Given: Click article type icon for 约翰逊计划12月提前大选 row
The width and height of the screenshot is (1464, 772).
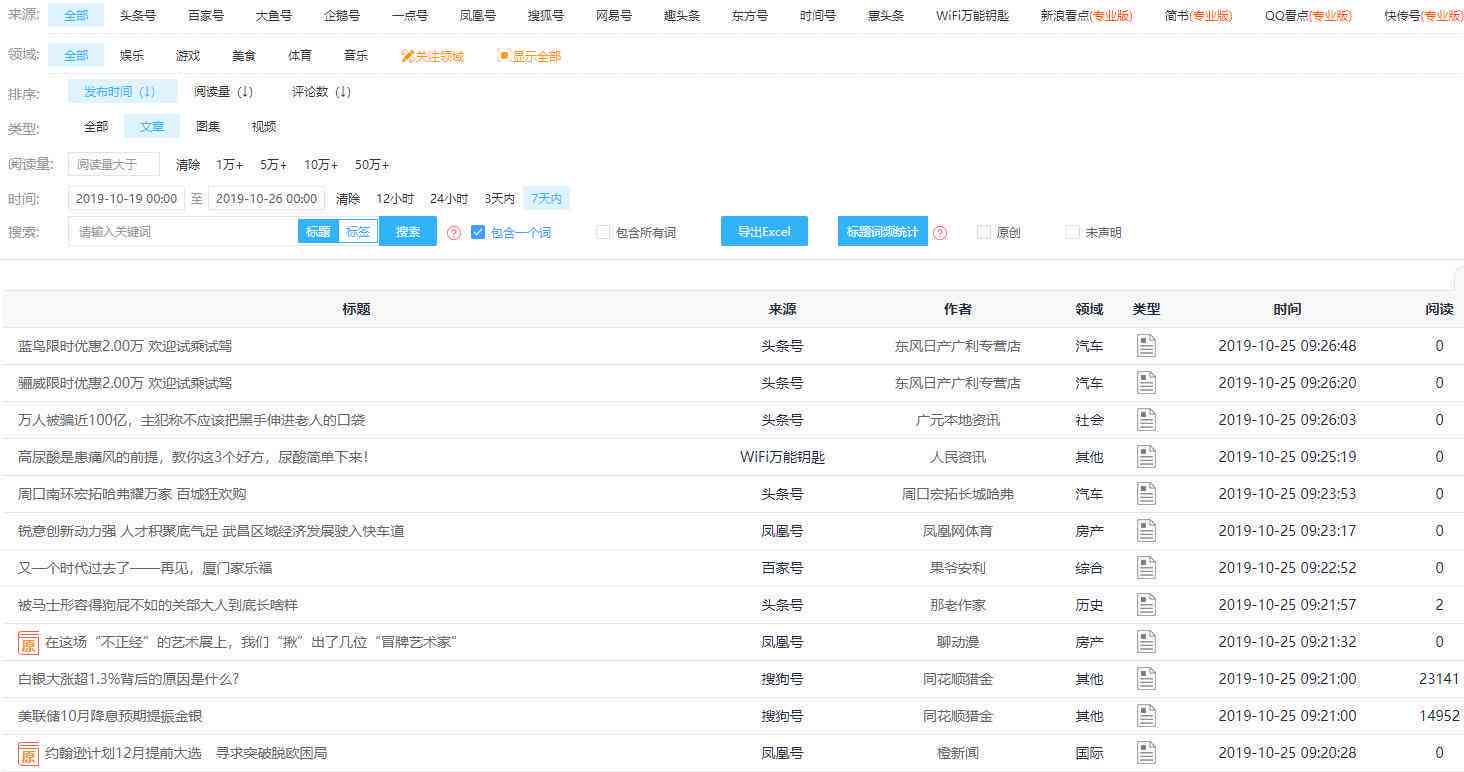Looking at the screenshot, I should coord(1146,753).
